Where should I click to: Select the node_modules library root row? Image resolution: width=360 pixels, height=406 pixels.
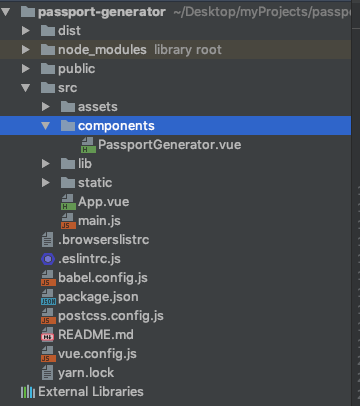click(175, 50)
